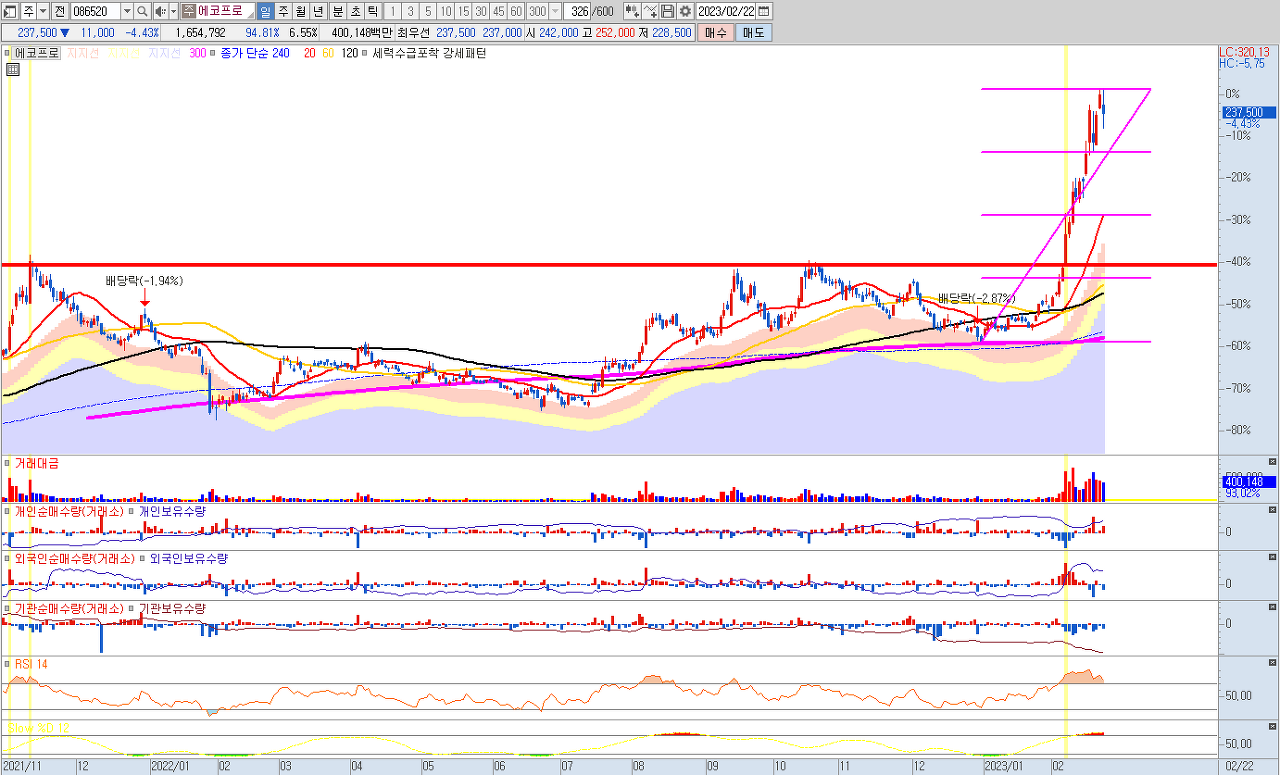Click the 외국인보유수량 indicator label
The image size is (1280, 775).
click(189, 558)
